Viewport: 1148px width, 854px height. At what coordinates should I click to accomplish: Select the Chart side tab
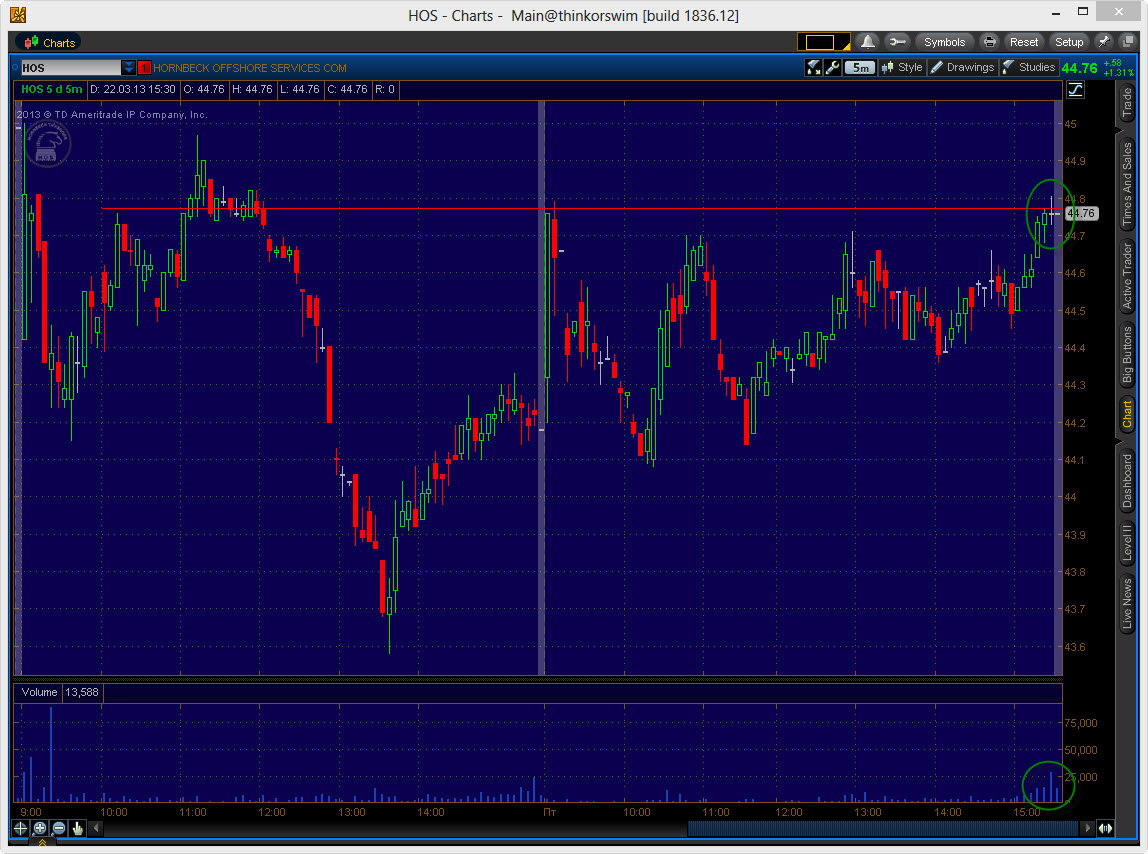pyautogui.click(x=1127, y=414)
